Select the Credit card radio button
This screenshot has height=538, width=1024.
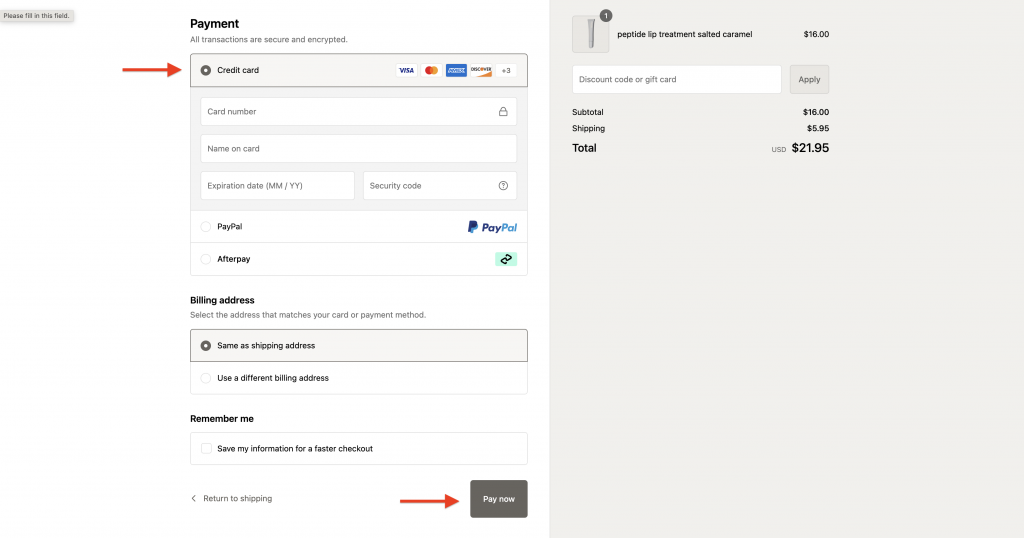coord(206,71)
